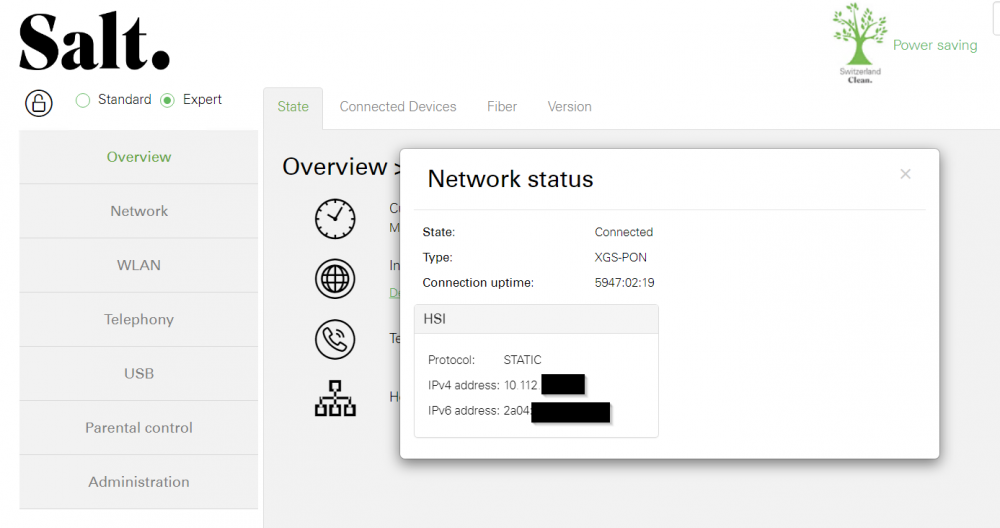The height and width of the screenshot is (528, 1000).
Task: Open the Network menu in sidebar
Action: coord(138,211)
